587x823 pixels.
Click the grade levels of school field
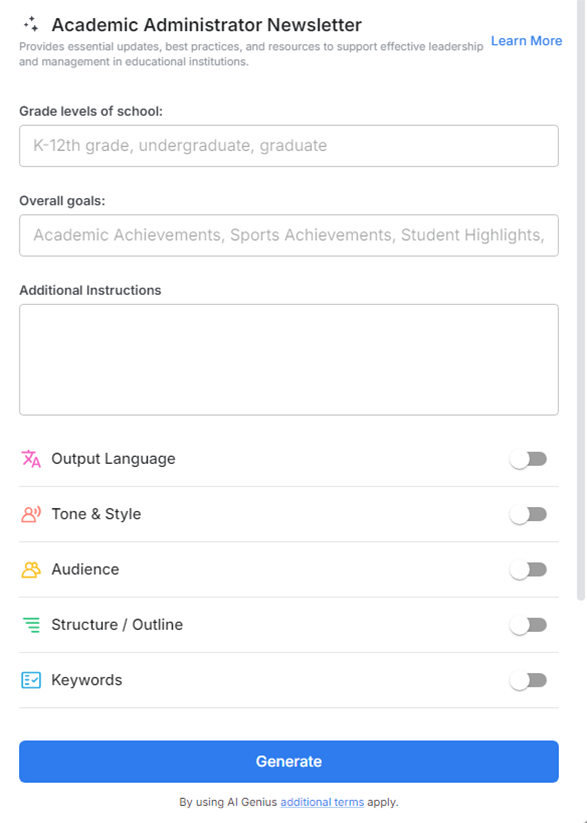tap(288, 146)
